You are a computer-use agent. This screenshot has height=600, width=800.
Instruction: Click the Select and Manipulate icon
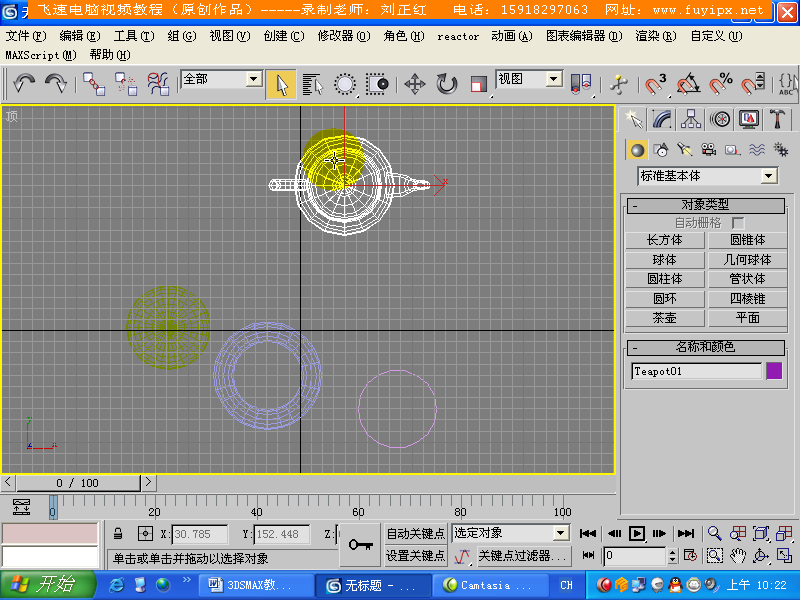point(618,84)
